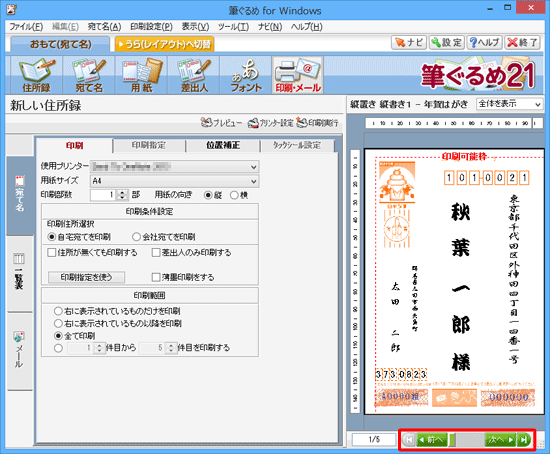Viewport: 550px width, 454px height.
Task: Click the 印刷指定を使う button
Action: pyautogui.click(x=86, y=277)
